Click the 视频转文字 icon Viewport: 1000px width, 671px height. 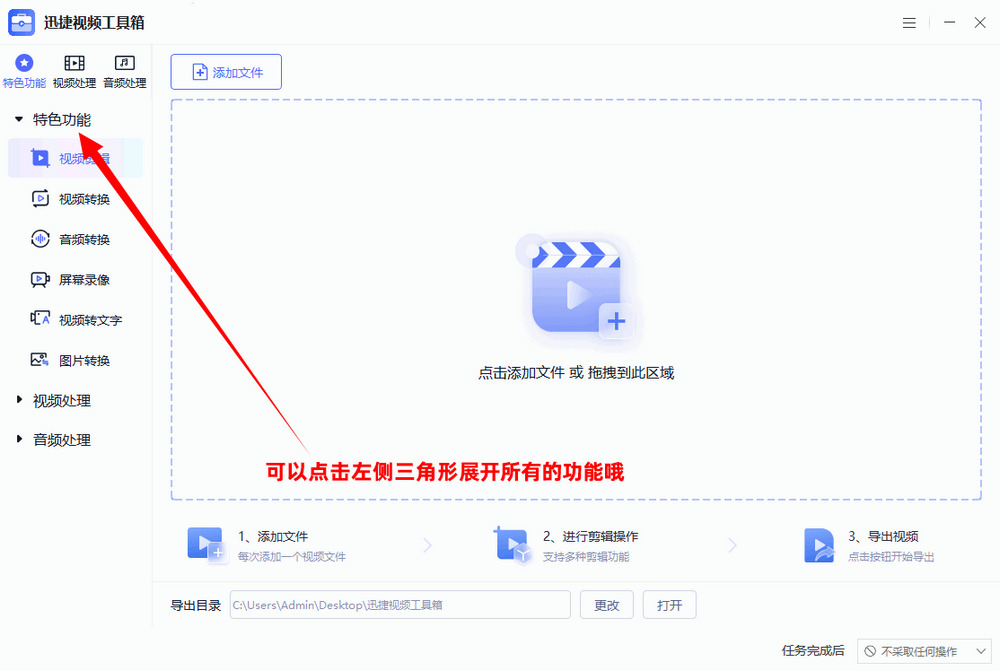[x=40, y=318]
